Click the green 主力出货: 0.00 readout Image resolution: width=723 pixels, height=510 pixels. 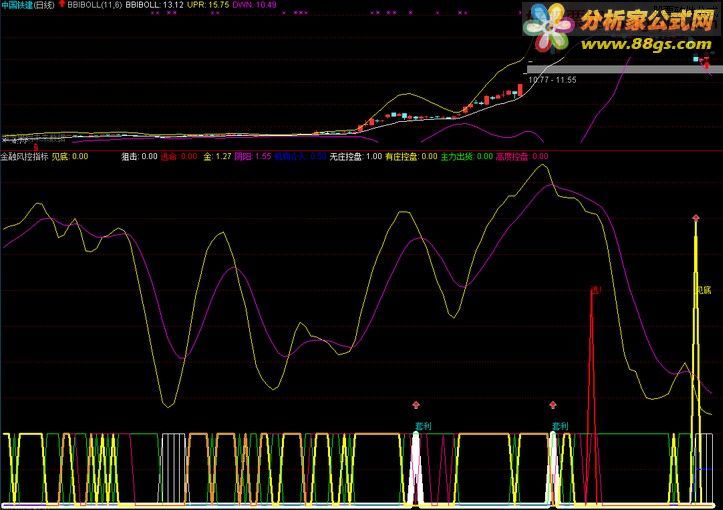(467, 156)
